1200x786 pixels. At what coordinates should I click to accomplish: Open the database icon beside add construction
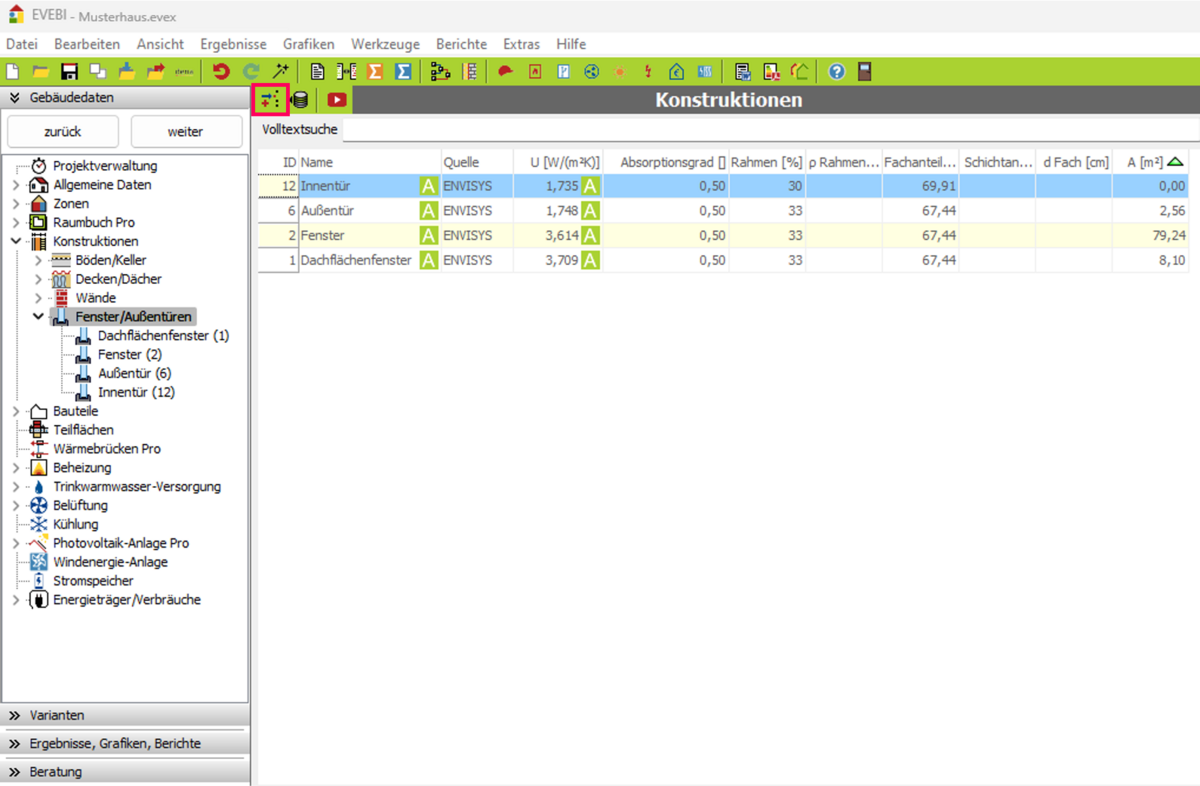point(300,100)
